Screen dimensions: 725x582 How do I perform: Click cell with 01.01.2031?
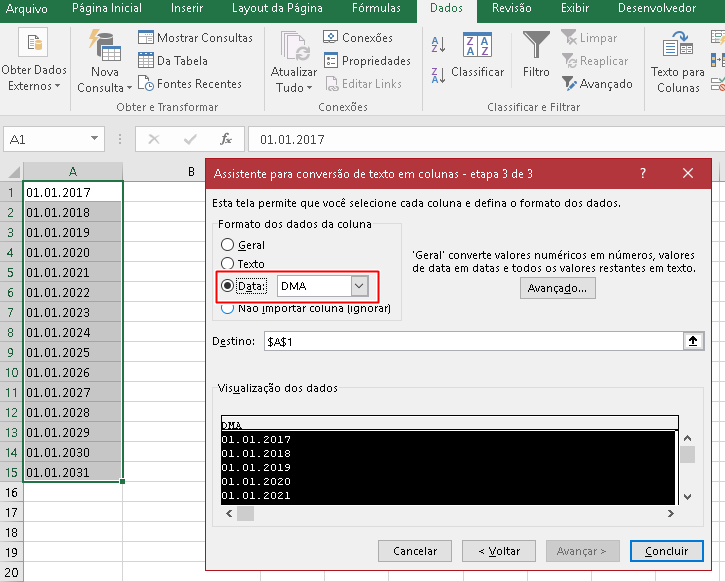(x=73, y=472)
